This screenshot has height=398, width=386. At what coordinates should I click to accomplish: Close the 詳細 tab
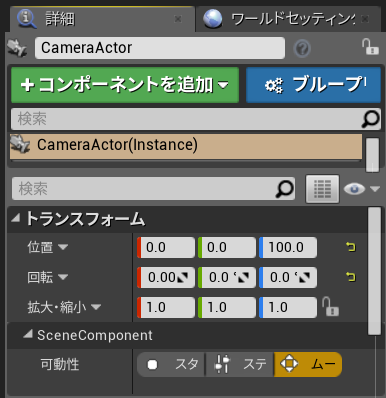[178, 19]
